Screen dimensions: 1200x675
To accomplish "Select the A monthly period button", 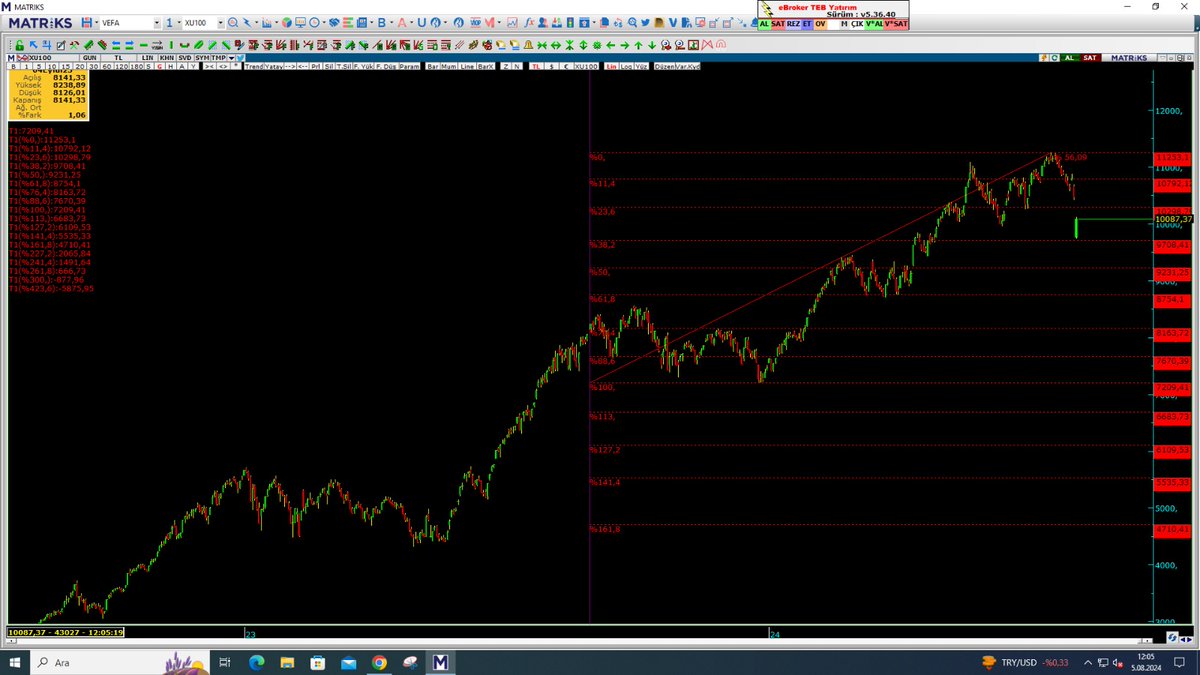I will tap(182, 66).
